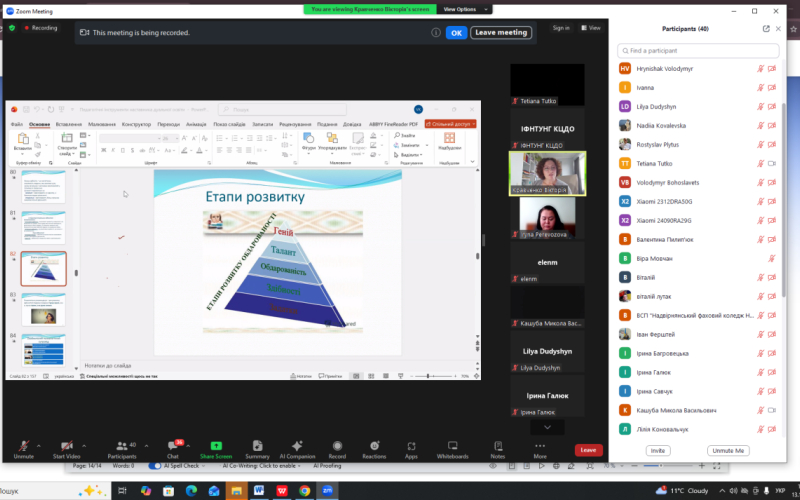Pop out the Participants panel
Screen dimensions: 800x500
tap(766, 29)
